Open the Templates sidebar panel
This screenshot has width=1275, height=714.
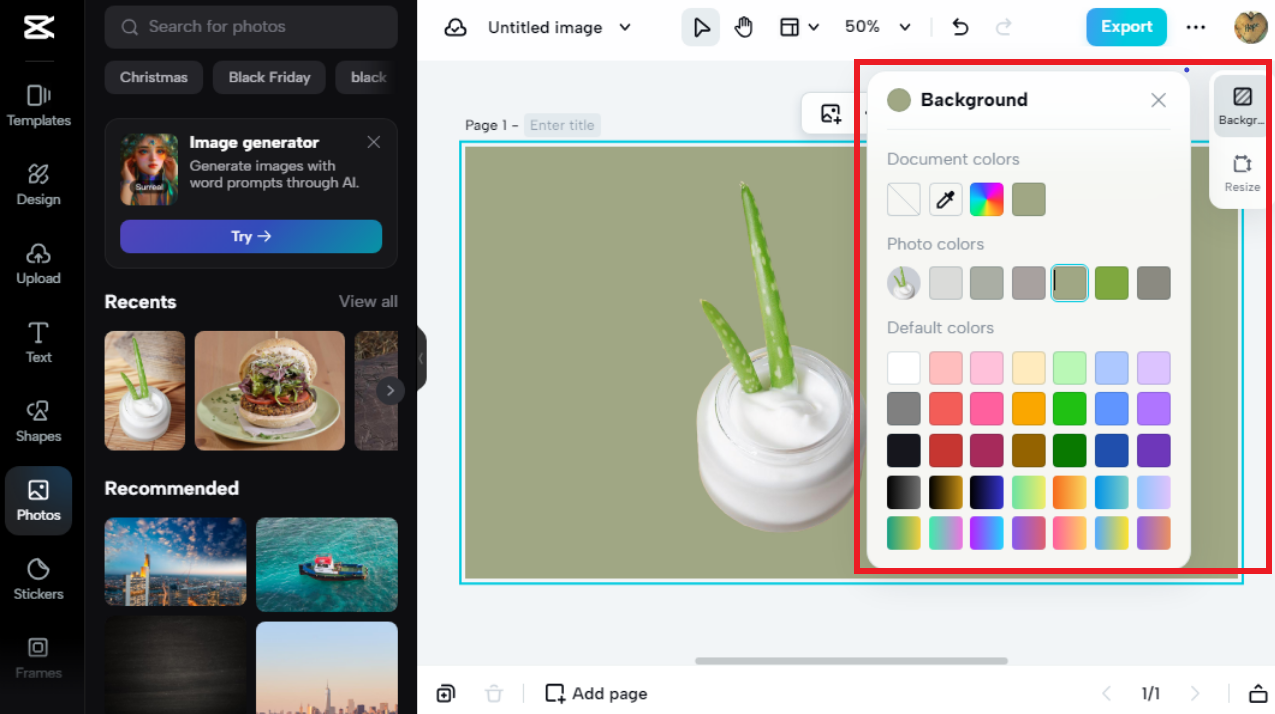click(x=39, y=106)
